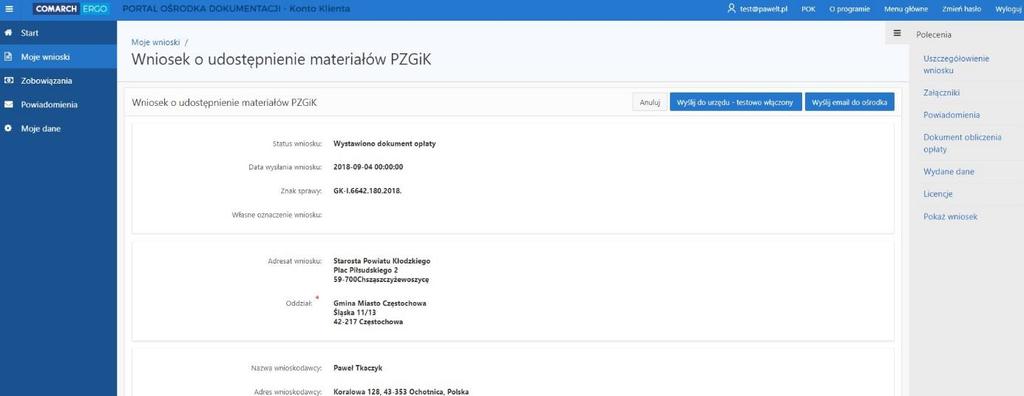
Task: Click Portal Ośrodka Dokumentacji title in header
Action: click(x=235, y=9)
